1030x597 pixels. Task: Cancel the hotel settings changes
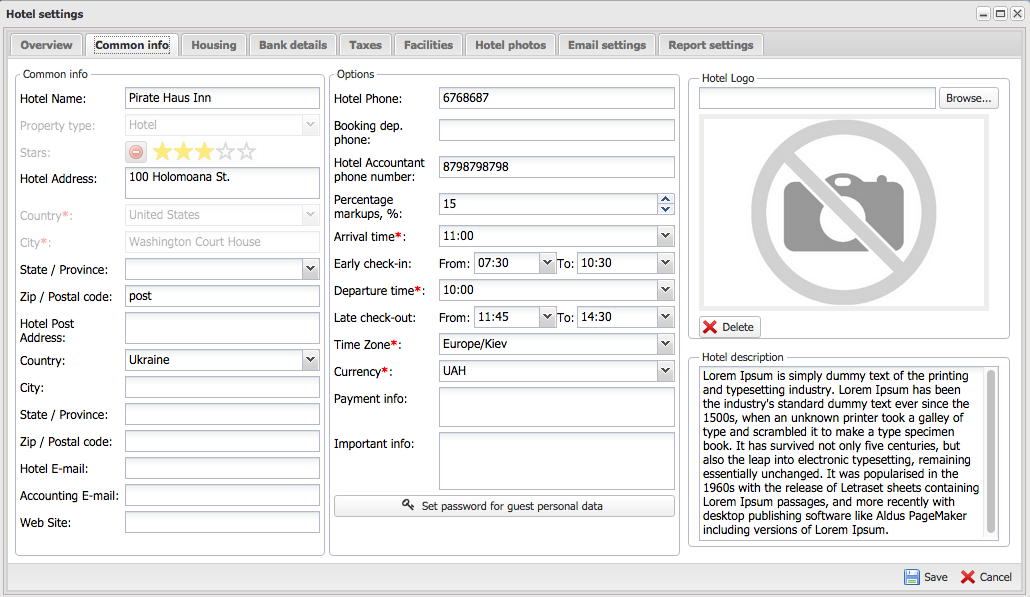point(986,577)
